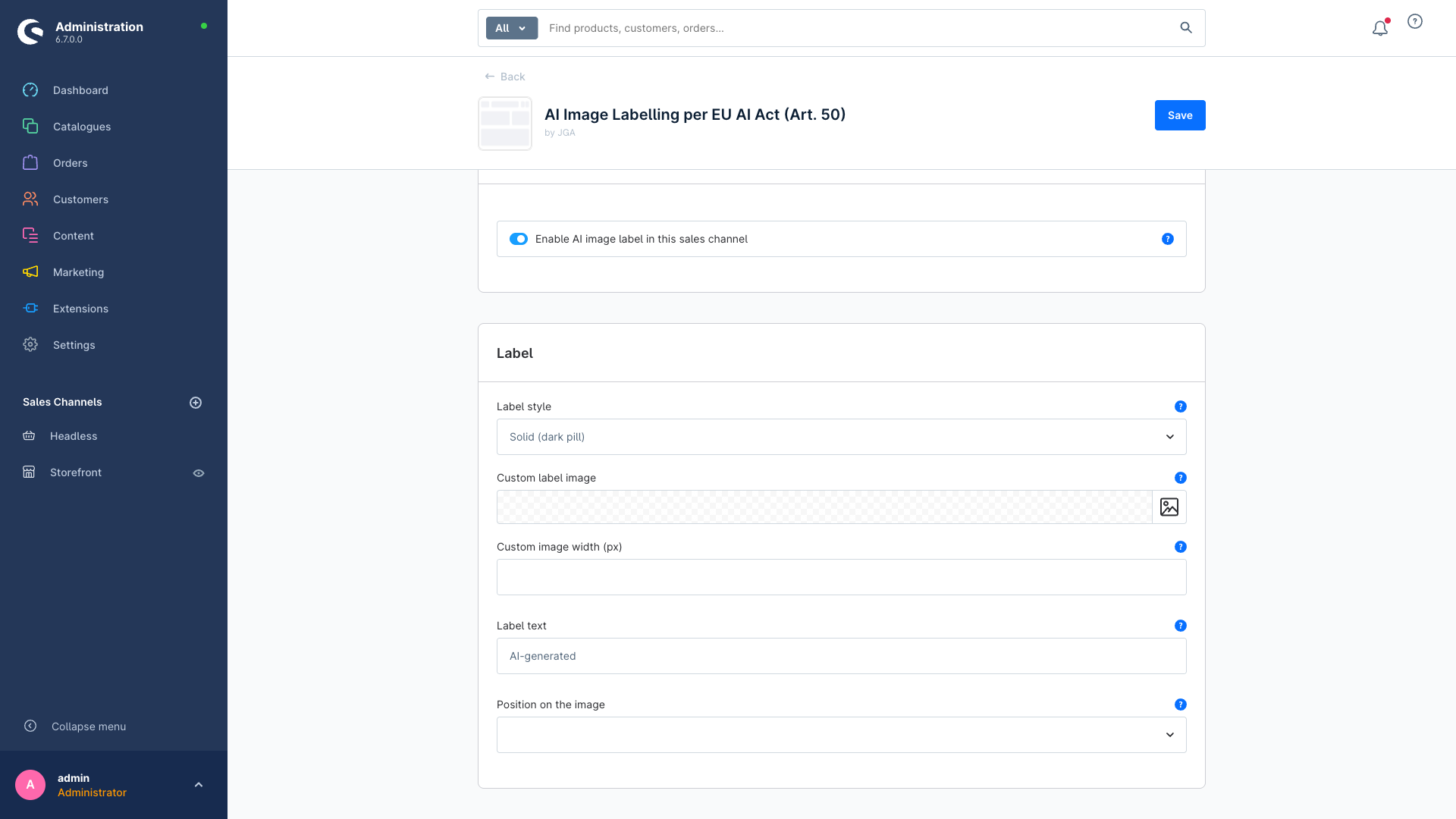Viewport: 1456px width, 819px height.
Task: Focus the global search input field
Action: point(857,28)
